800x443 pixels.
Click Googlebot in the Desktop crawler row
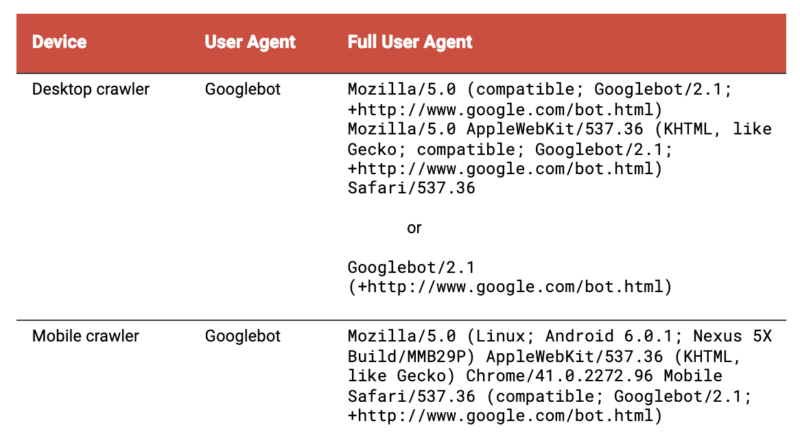[243, 89]
